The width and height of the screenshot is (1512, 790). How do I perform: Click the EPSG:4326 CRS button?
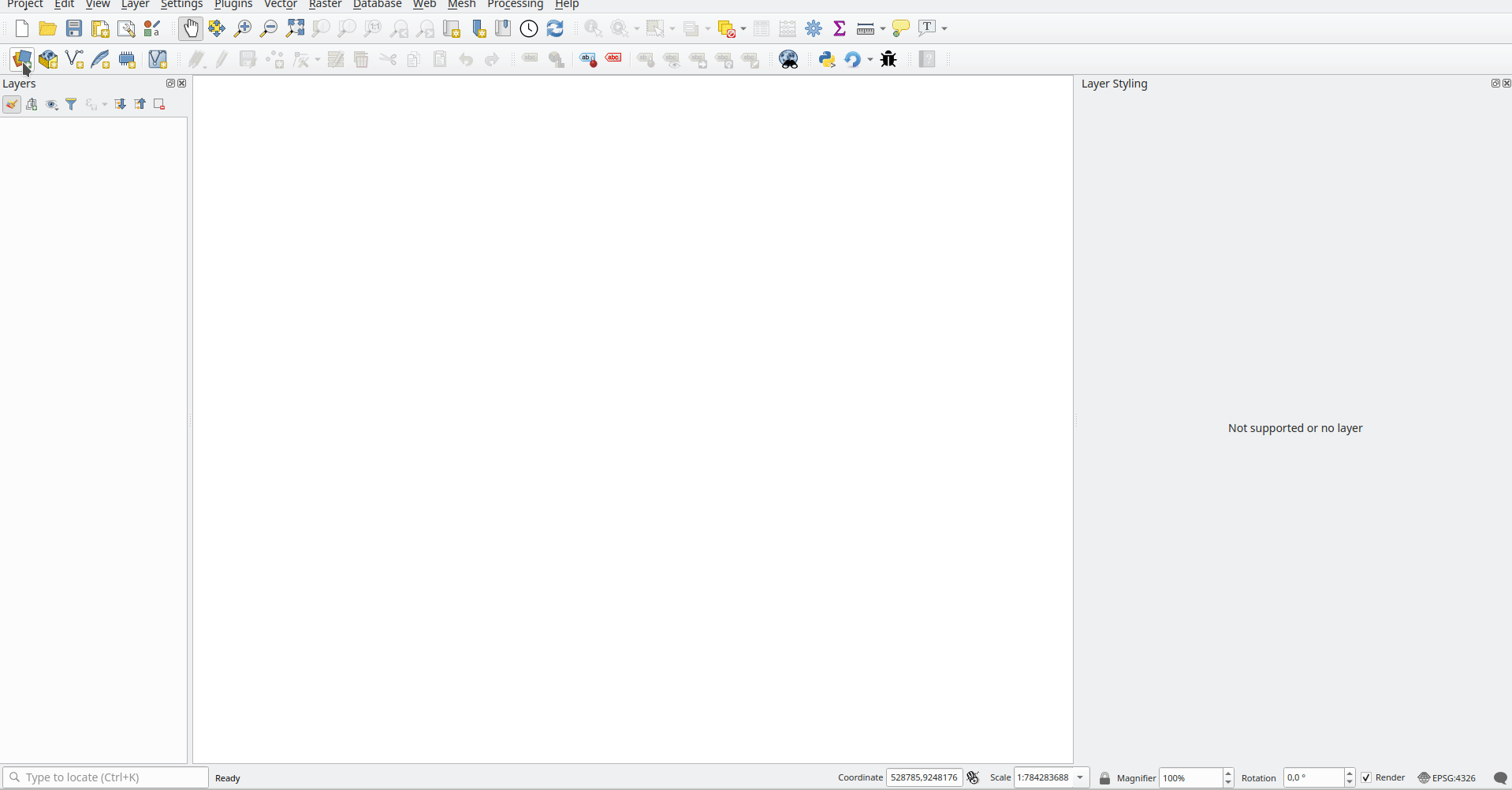pos(1447,777)
